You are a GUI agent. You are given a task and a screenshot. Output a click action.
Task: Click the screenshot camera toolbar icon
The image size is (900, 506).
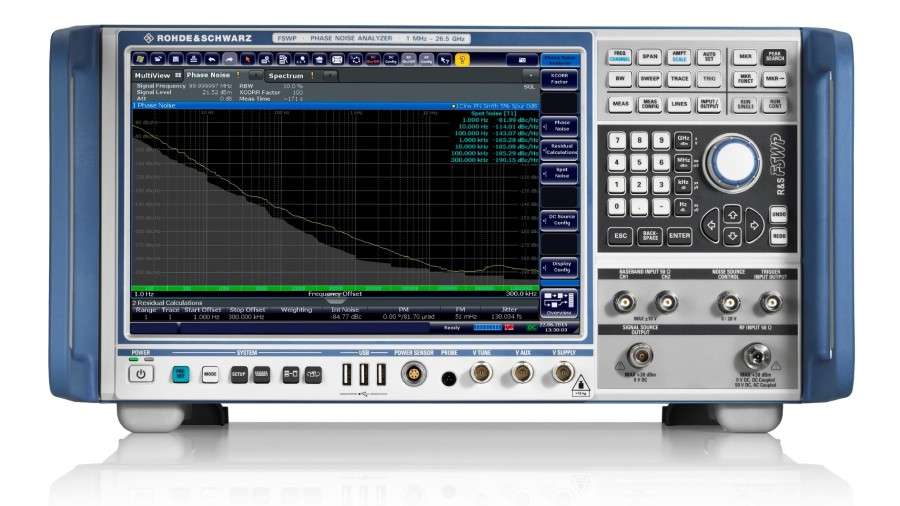pos(522,60)
